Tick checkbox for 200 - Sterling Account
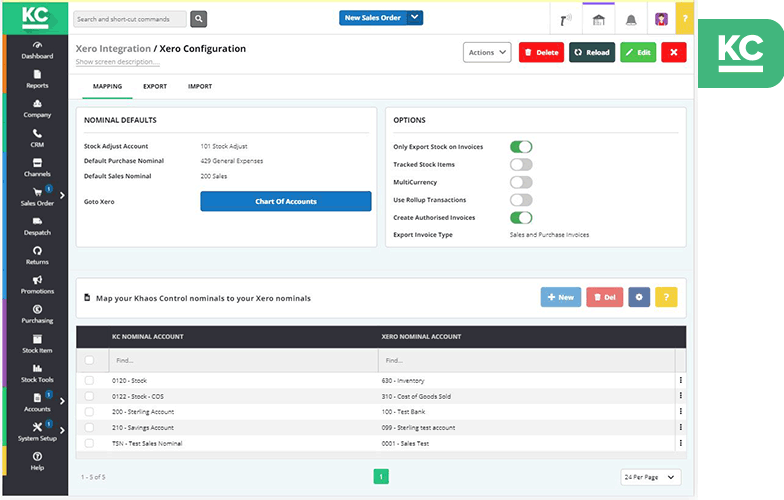The width and height of the screenshot is (784, 500). (89, 412)
